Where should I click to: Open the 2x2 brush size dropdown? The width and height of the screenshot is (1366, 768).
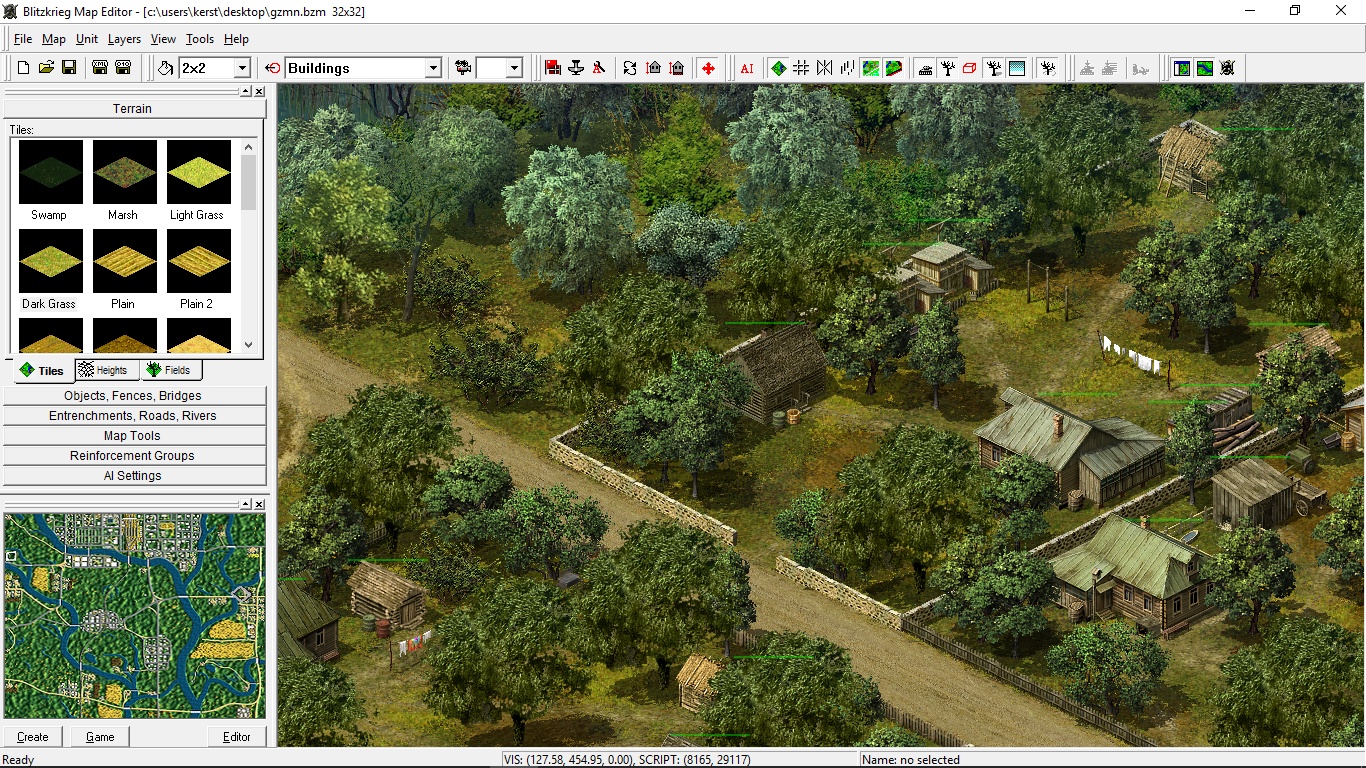pos(241,68)
